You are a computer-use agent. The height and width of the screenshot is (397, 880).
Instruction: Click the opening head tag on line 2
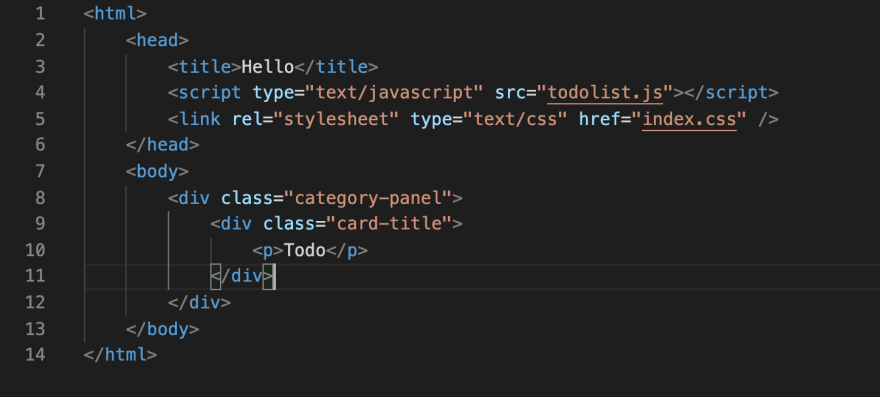pyautogui.click(x=157, y=40)
